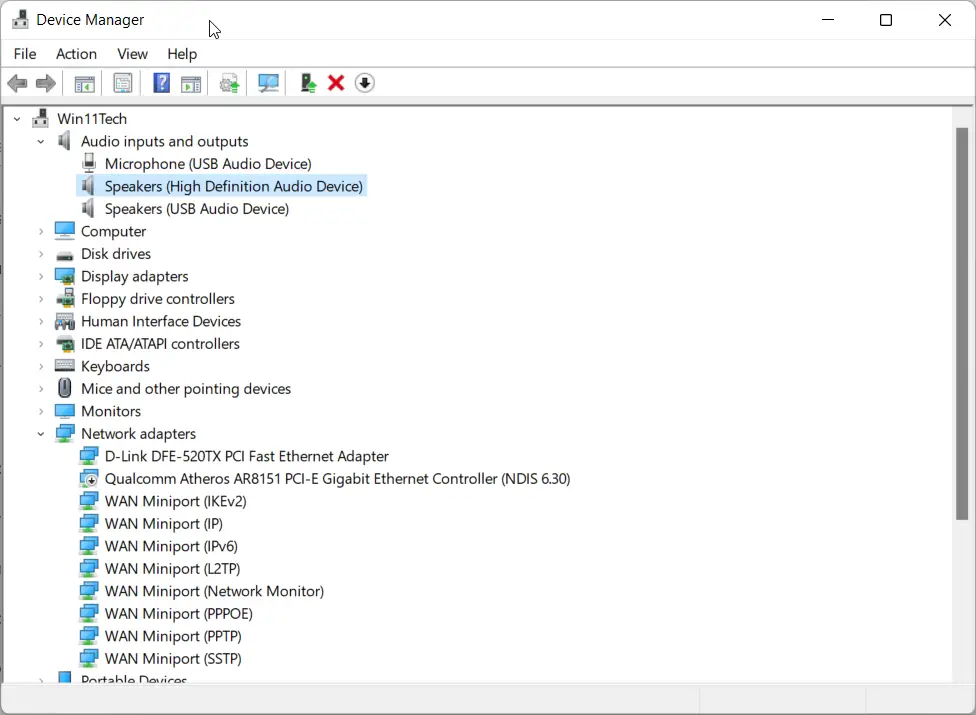The height and width of the screenshot is (715, 976).
Task: Expand IDE ATA/ATAPI controllers
Action: click(40, 344)
